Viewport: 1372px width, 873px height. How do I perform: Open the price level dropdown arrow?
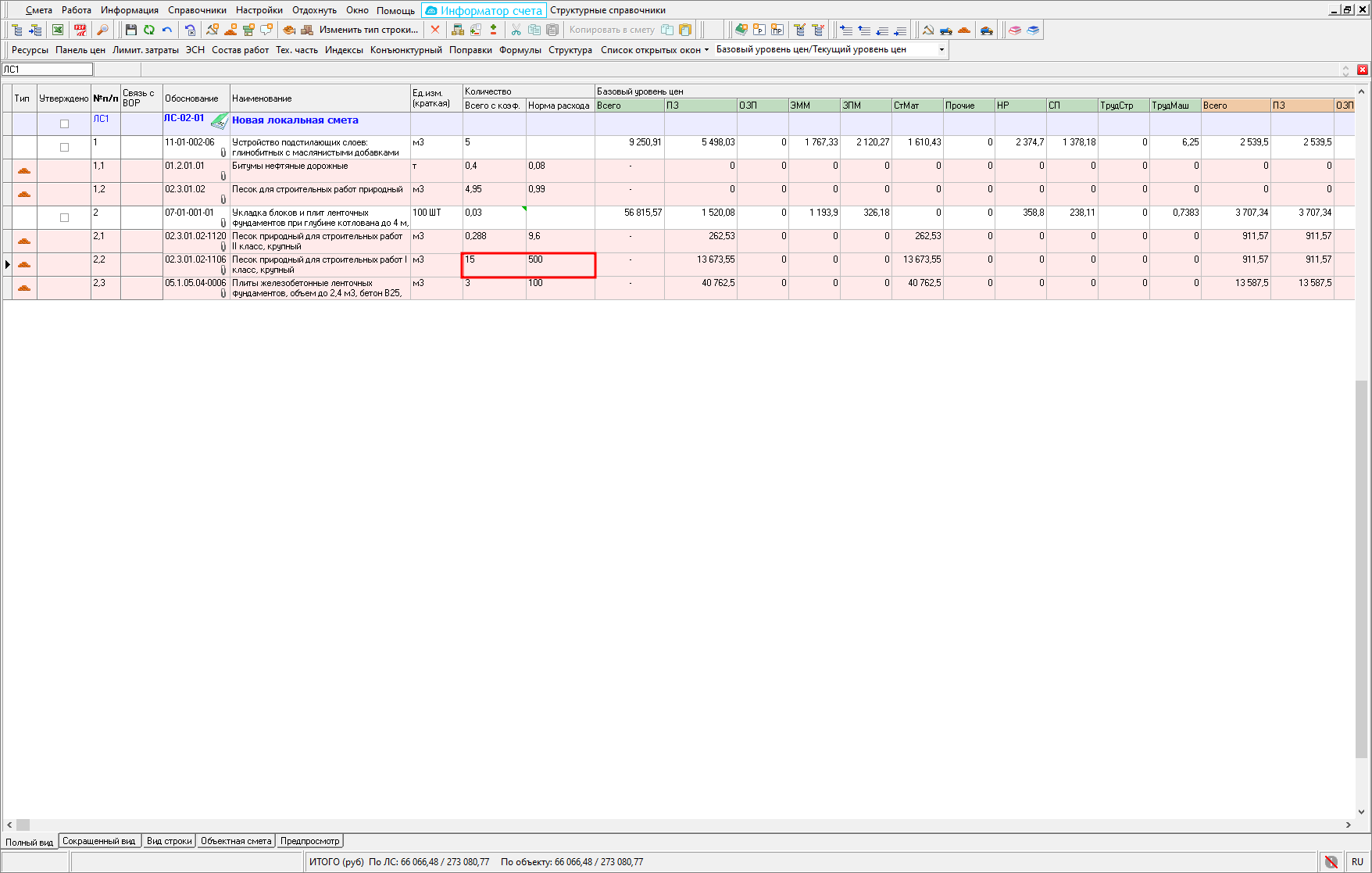[941, 50]
